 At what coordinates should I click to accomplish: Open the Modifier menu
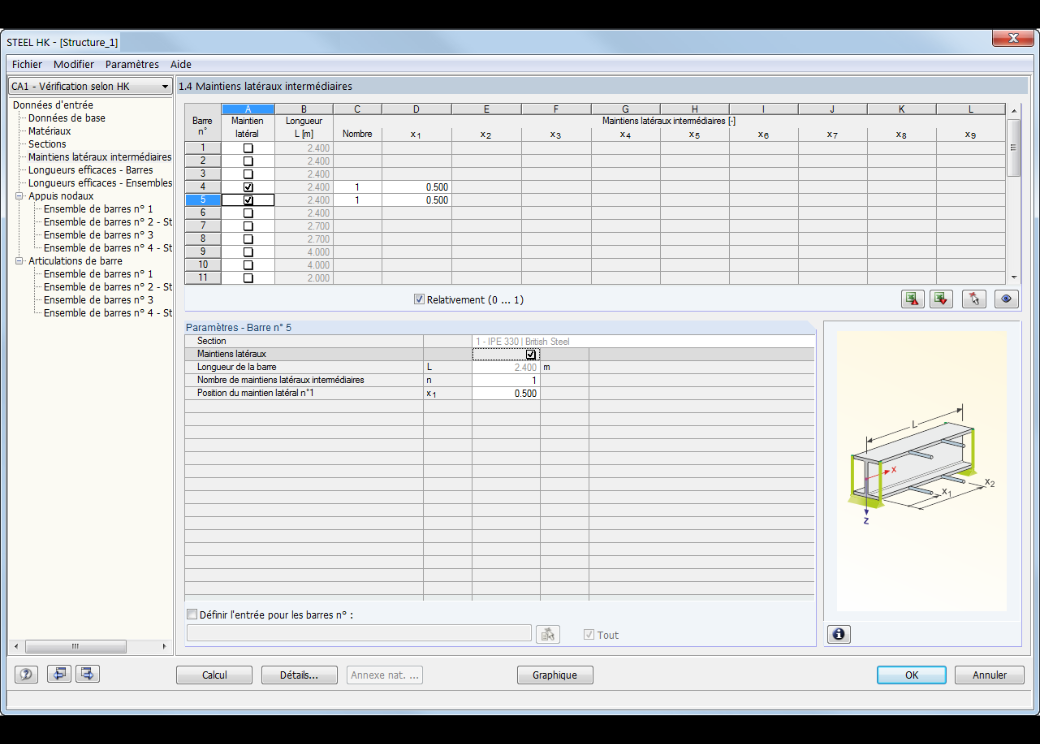[x=74, y=64]
